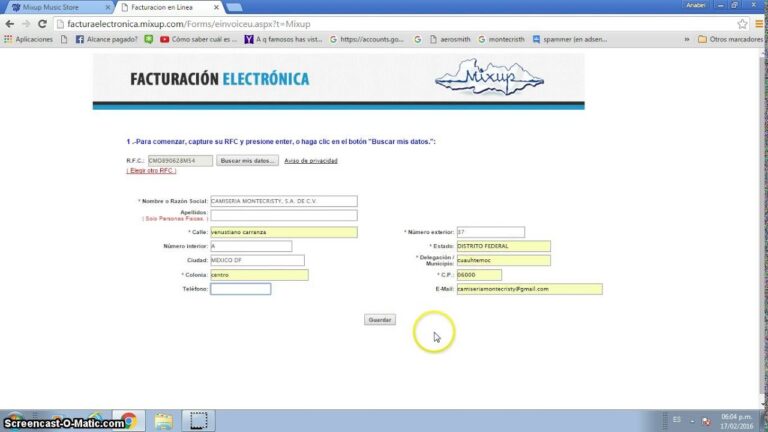Open the A q famosos has vist Yahoo bookmark
Image resolution: width=768 pixels, height=432 pixels.
pos(283,39)
